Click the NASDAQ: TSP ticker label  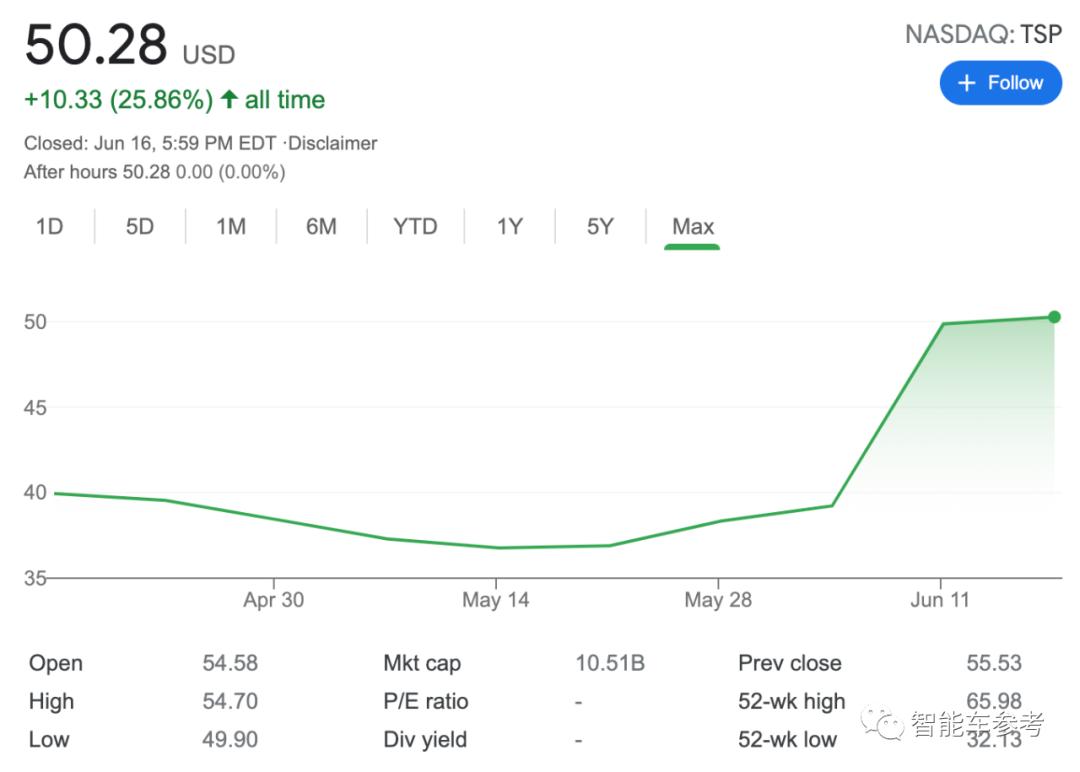pyautogui.click(x=982, y=34)
